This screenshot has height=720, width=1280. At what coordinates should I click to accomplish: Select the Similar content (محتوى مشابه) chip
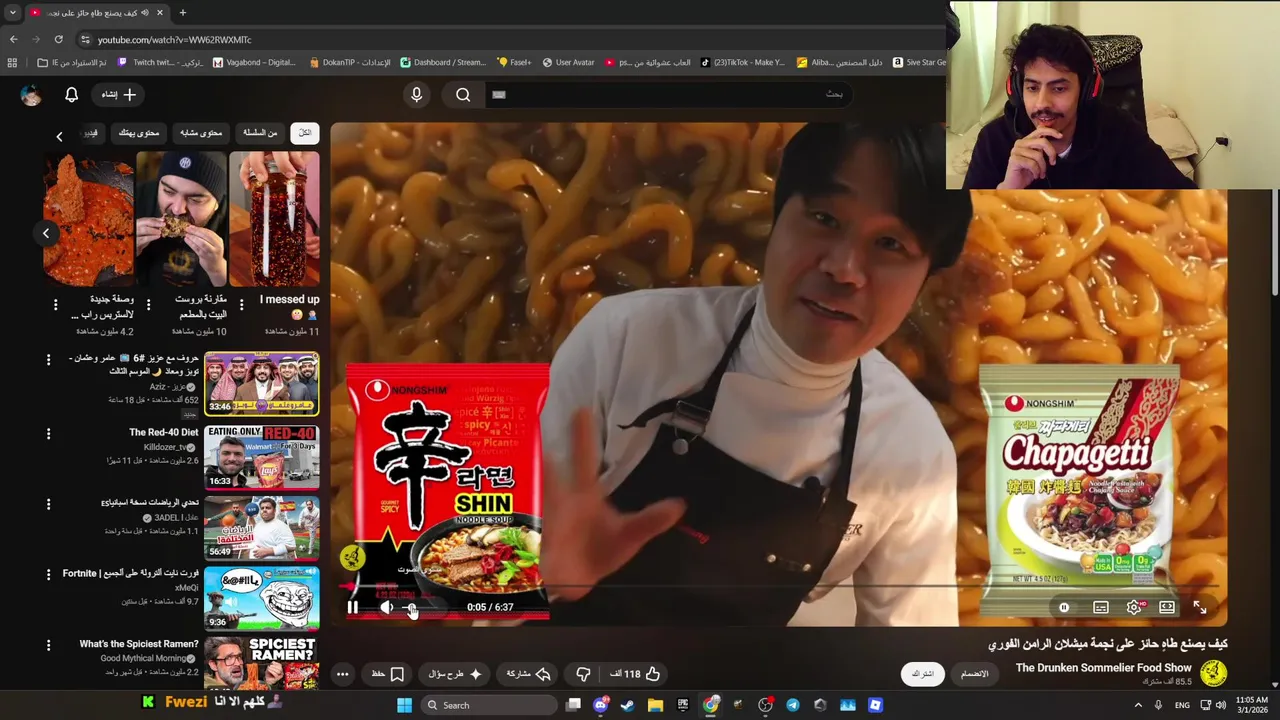click(x=200, y=133)
